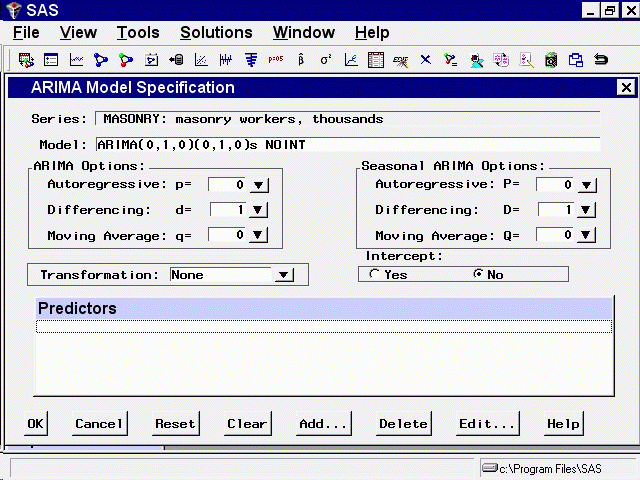The height and width of the screenshot is (480, 640).
Task: Click the Model name text field
Action: 348,144
